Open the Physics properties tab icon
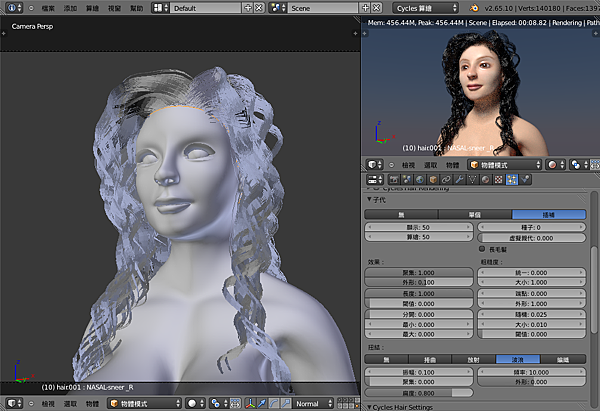Viewport: 600px width, 411px height. coord(525,179)
